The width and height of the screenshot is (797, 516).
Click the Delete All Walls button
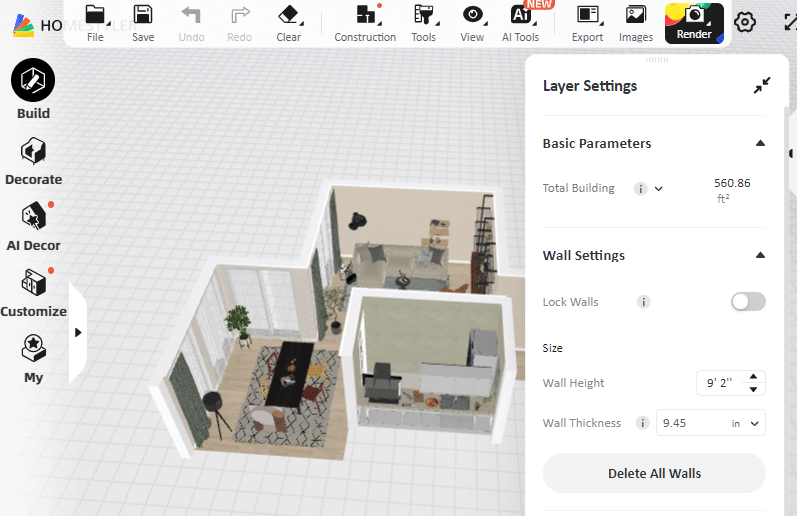(654, 473)
